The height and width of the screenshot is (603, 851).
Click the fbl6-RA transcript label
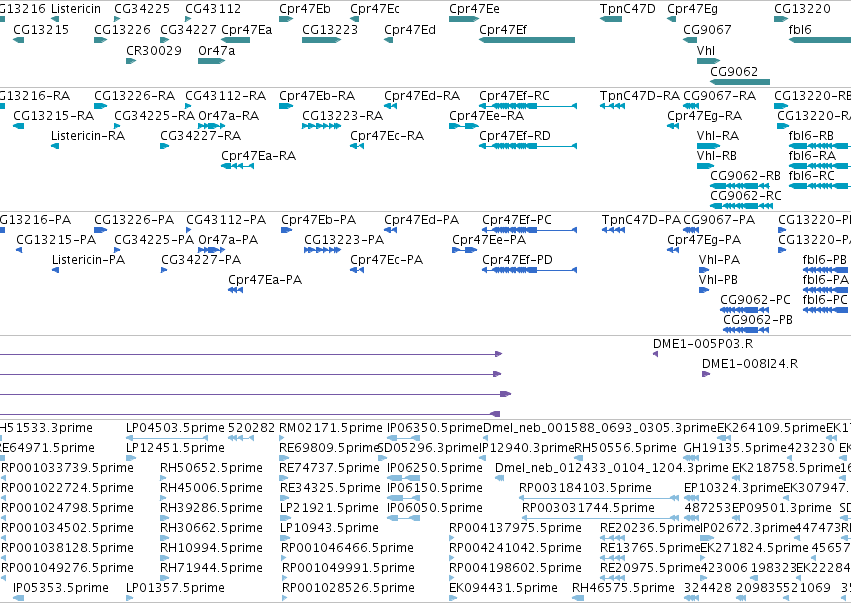(x=812, y=156)
